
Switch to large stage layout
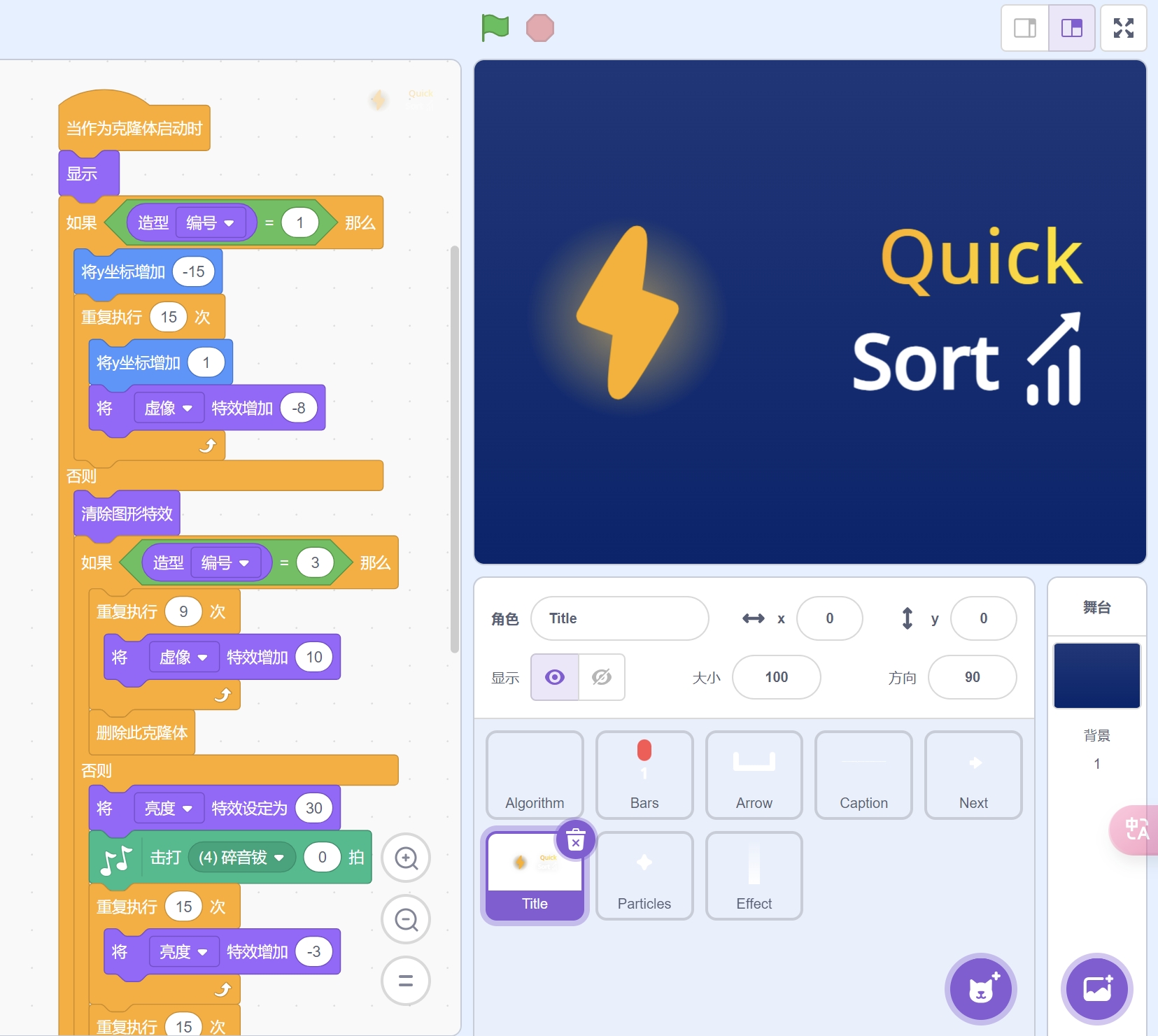1071,28
